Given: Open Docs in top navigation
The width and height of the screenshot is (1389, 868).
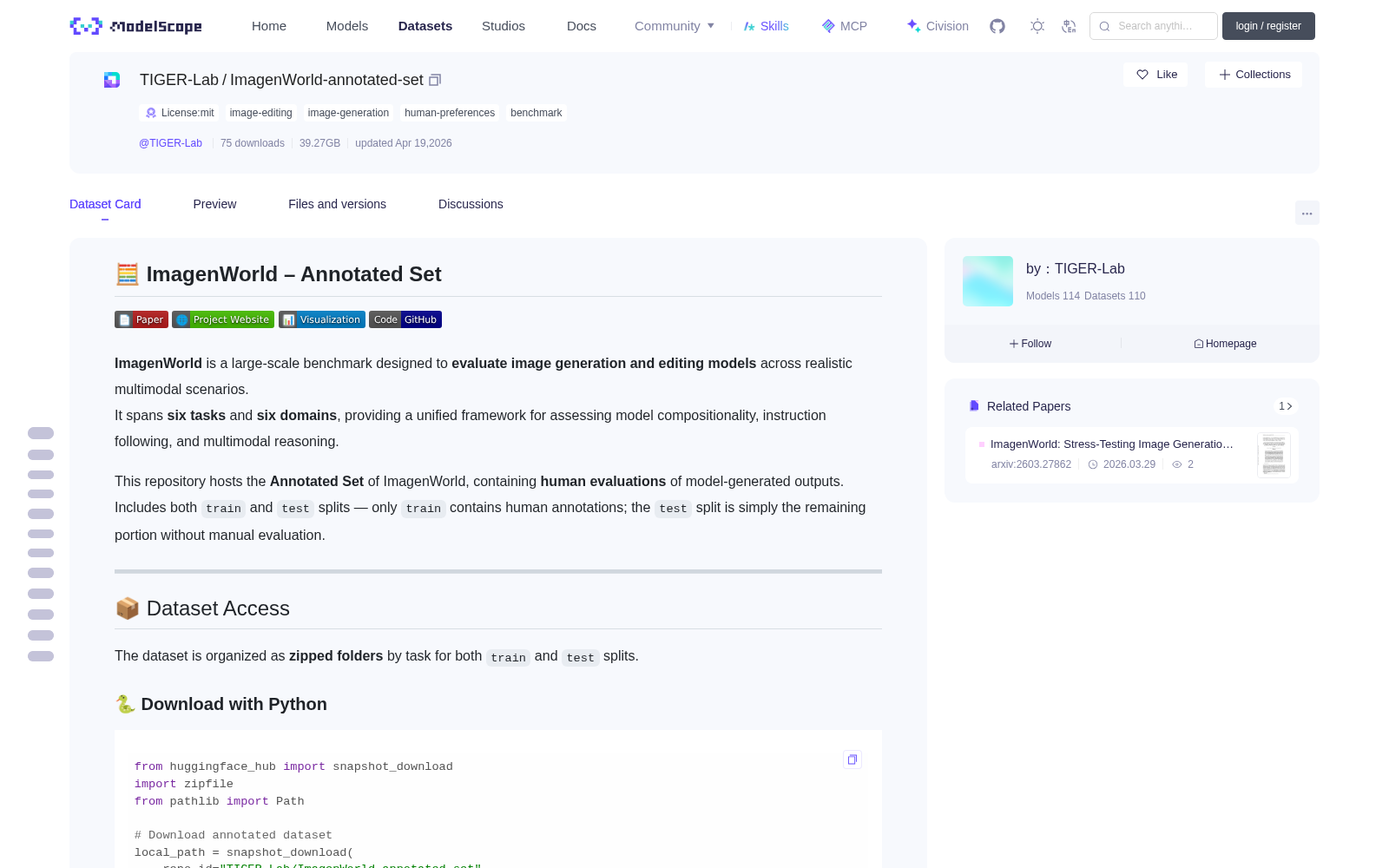Looking at the screenshot, I should click(582, 26).
